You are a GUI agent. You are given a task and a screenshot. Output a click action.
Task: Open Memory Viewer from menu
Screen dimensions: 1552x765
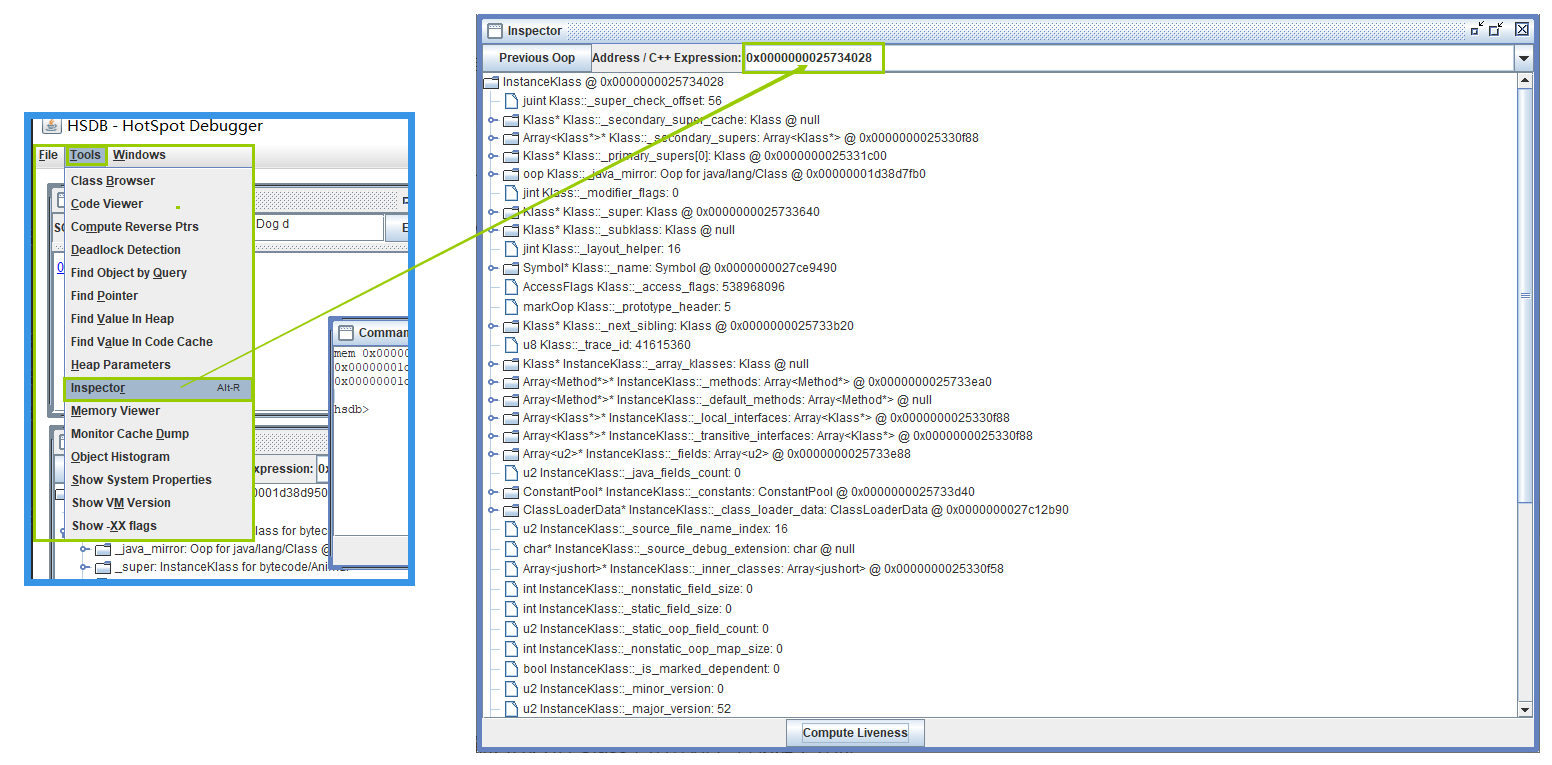pyautogui.click(x=158, y=411)
